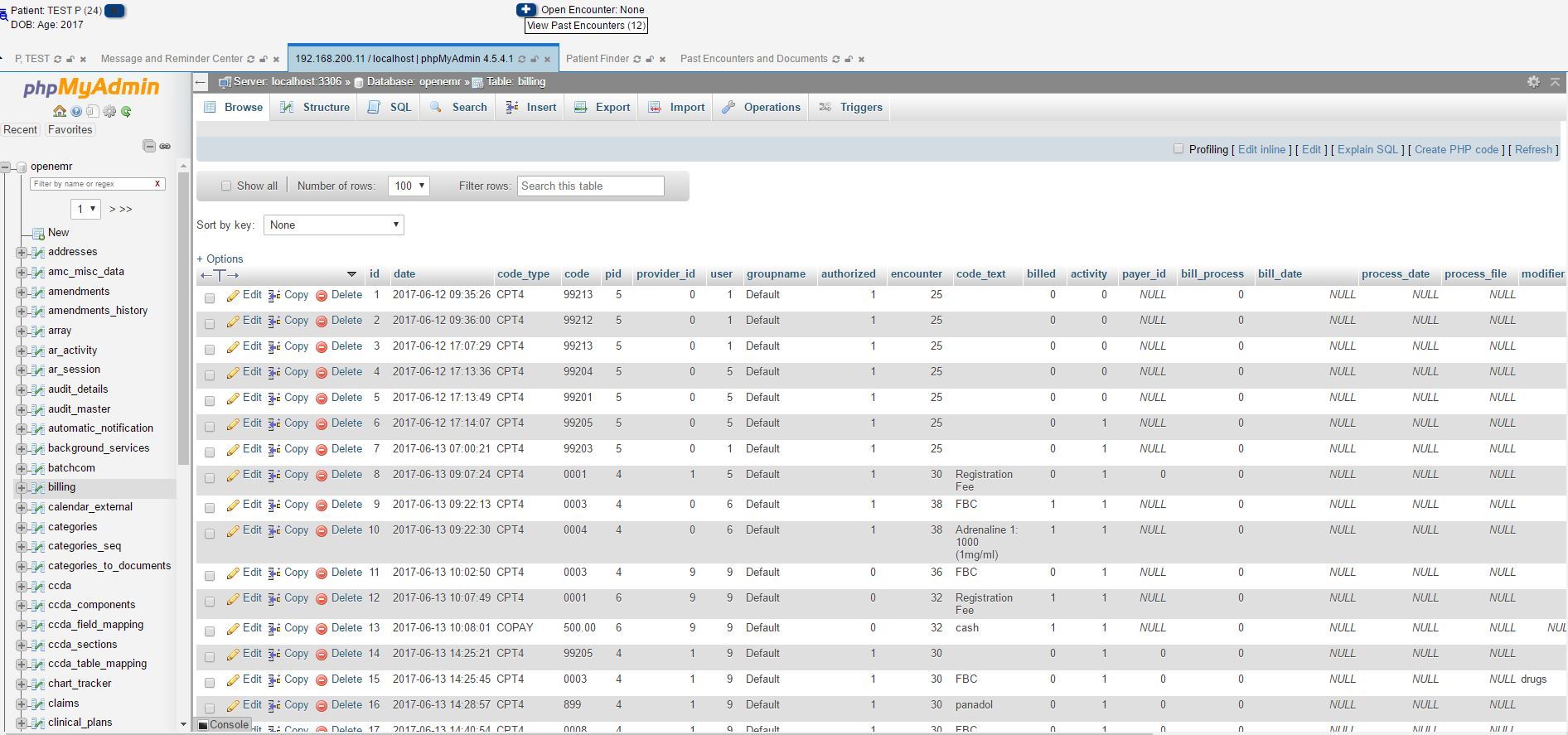The width and height of the screenshot is (1568, 735).
Task: Reload navigation panel green icon
Action: [x=126, y=111]
